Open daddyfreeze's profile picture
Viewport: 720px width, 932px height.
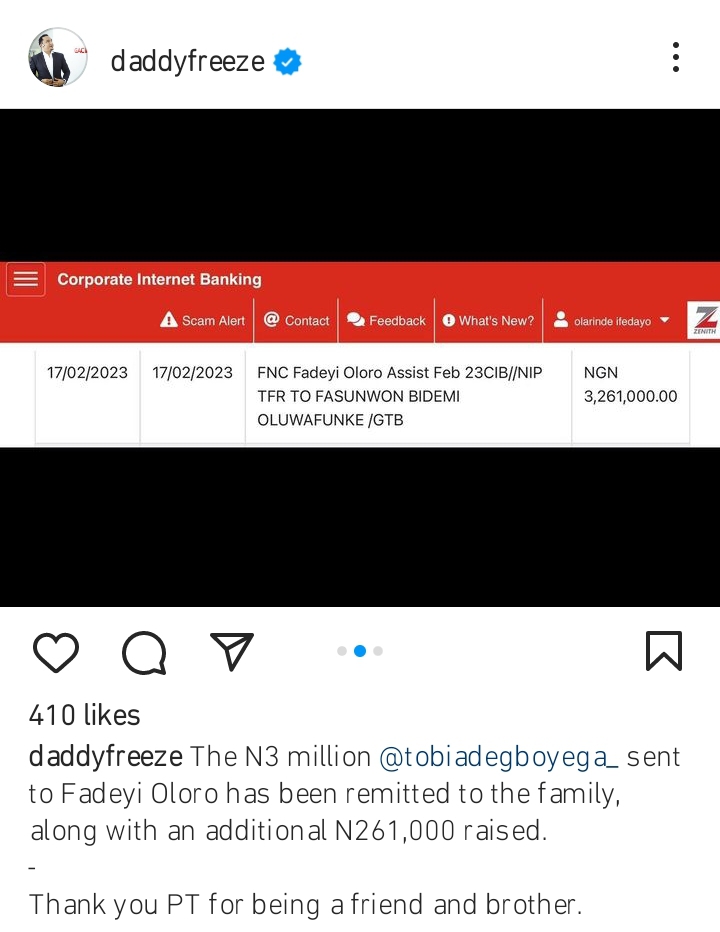(x=57, y=58)
